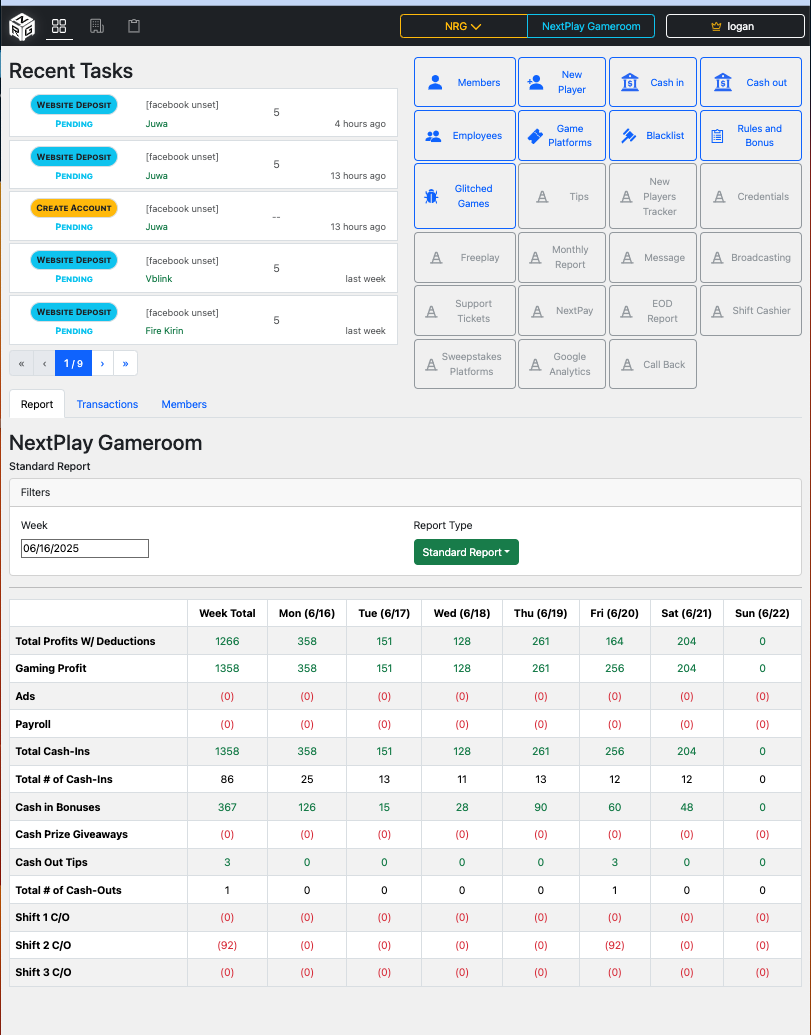Viewport: 811px width, 1035px height.
Task: Go to previous page of recent tasks
Action: pyautogui.click(x=44, y=363)
